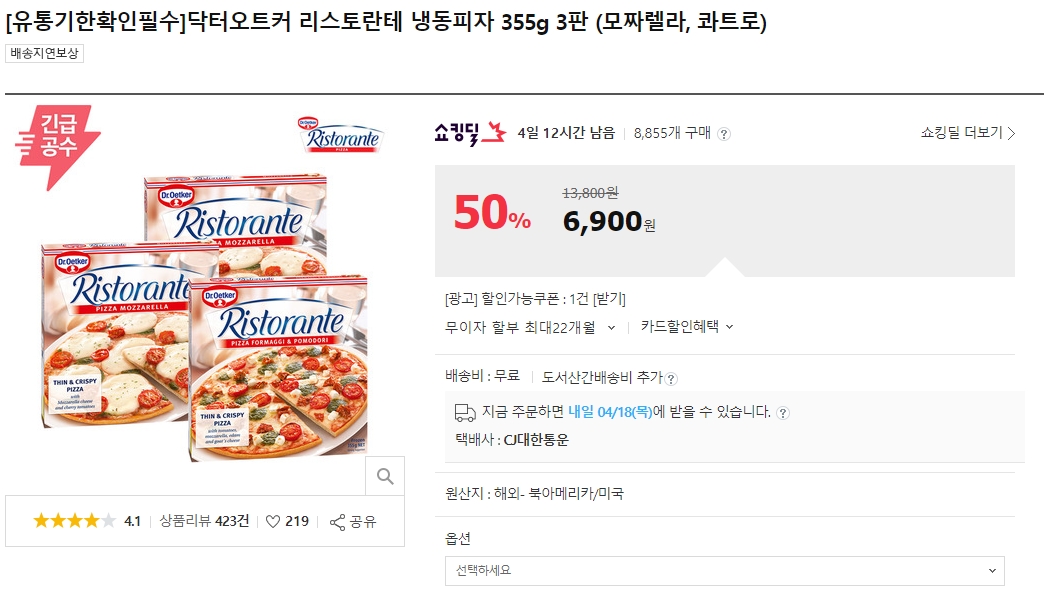Click the 배송지연보상 badge
Image resolution: width=1044 pixels, height=595 pixels.
45,54
